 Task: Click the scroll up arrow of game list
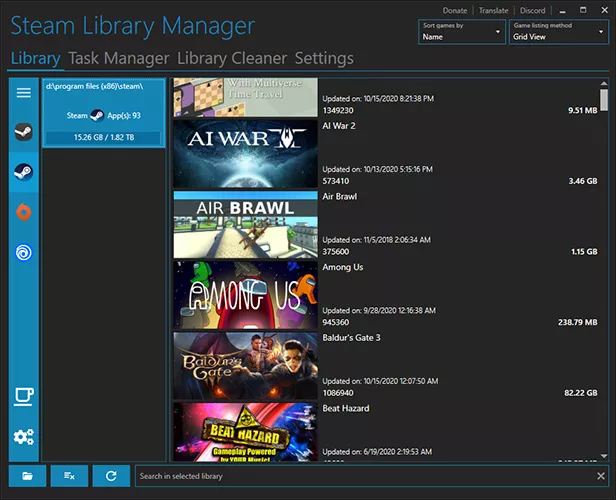click(x=604, y=83)
